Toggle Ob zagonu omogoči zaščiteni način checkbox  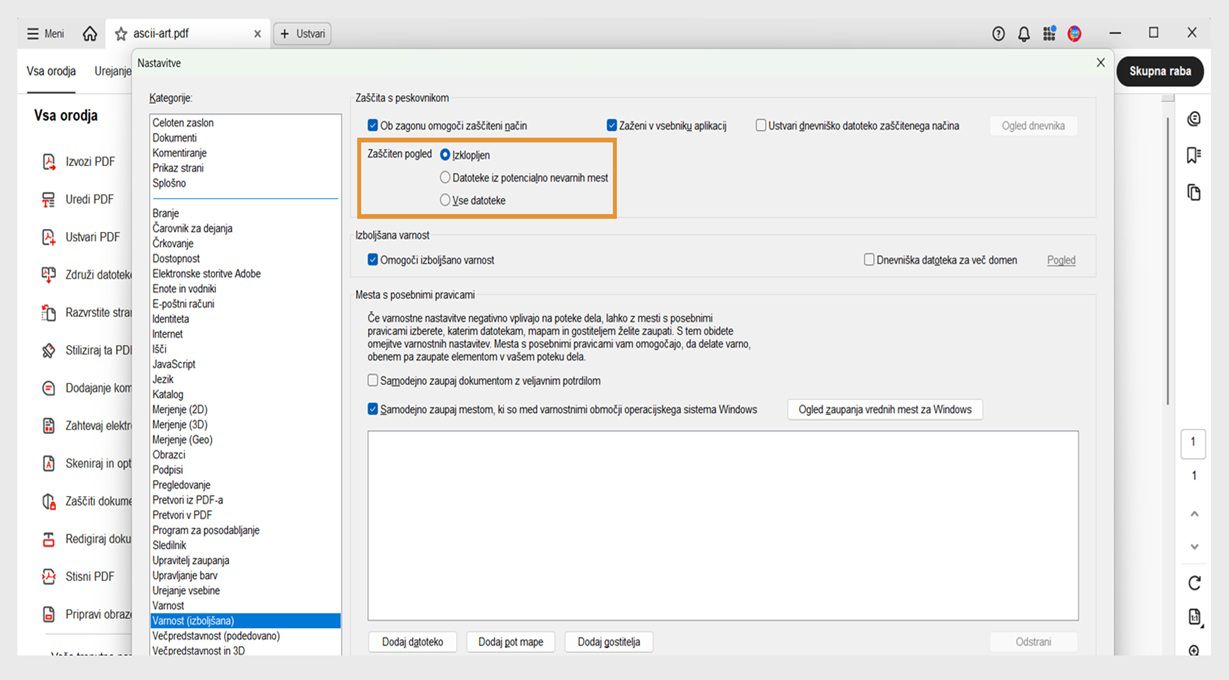[373, 126]
